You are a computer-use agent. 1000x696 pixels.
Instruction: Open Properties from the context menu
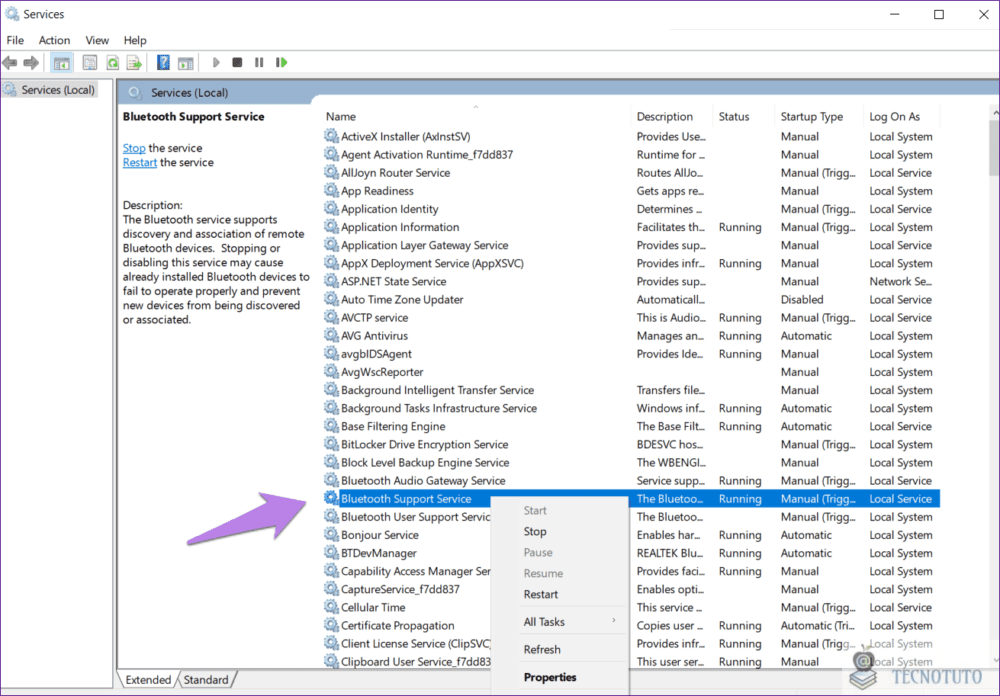(x=550, y=677)
